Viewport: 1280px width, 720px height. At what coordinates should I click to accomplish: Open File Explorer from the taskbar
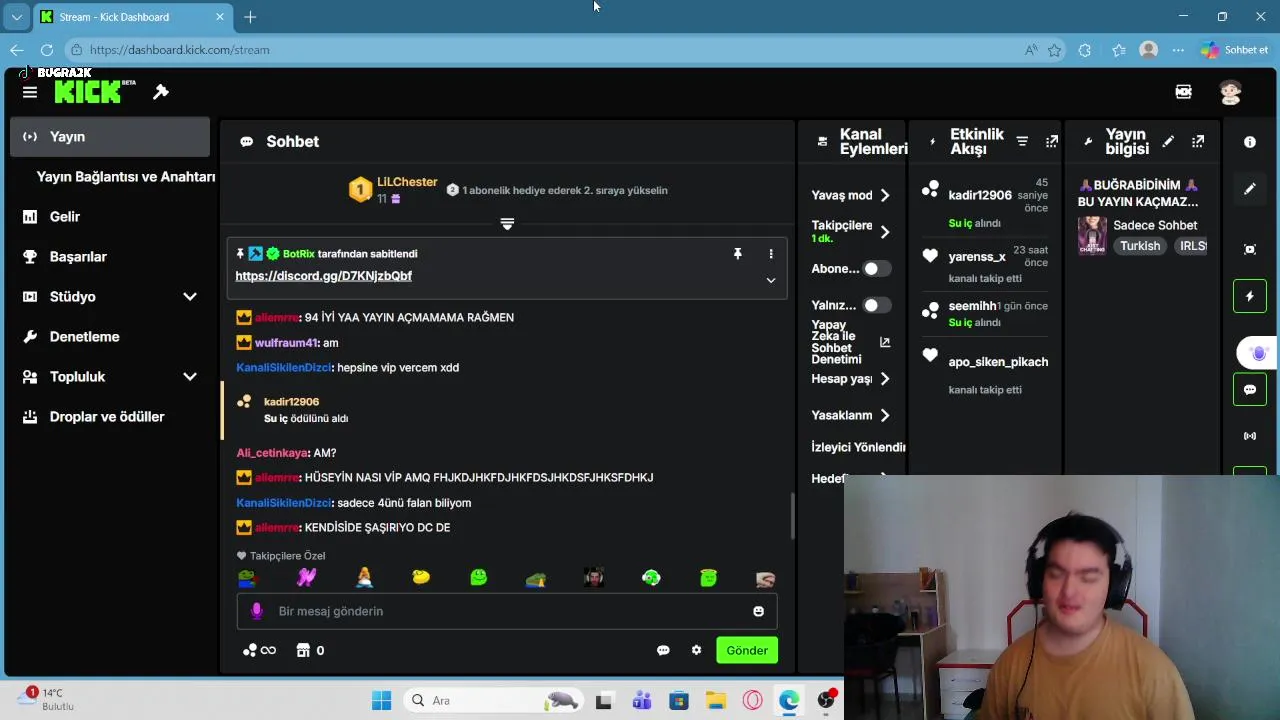[715, 700]
